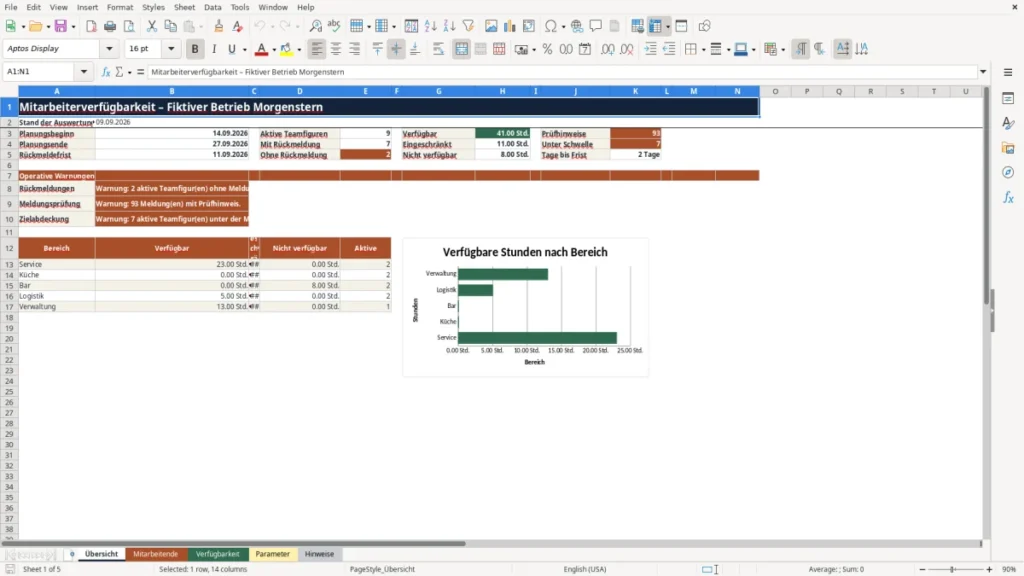Click the Format as Percent icon
Viewport: 1024px width, 576px height.
point(547,49)
